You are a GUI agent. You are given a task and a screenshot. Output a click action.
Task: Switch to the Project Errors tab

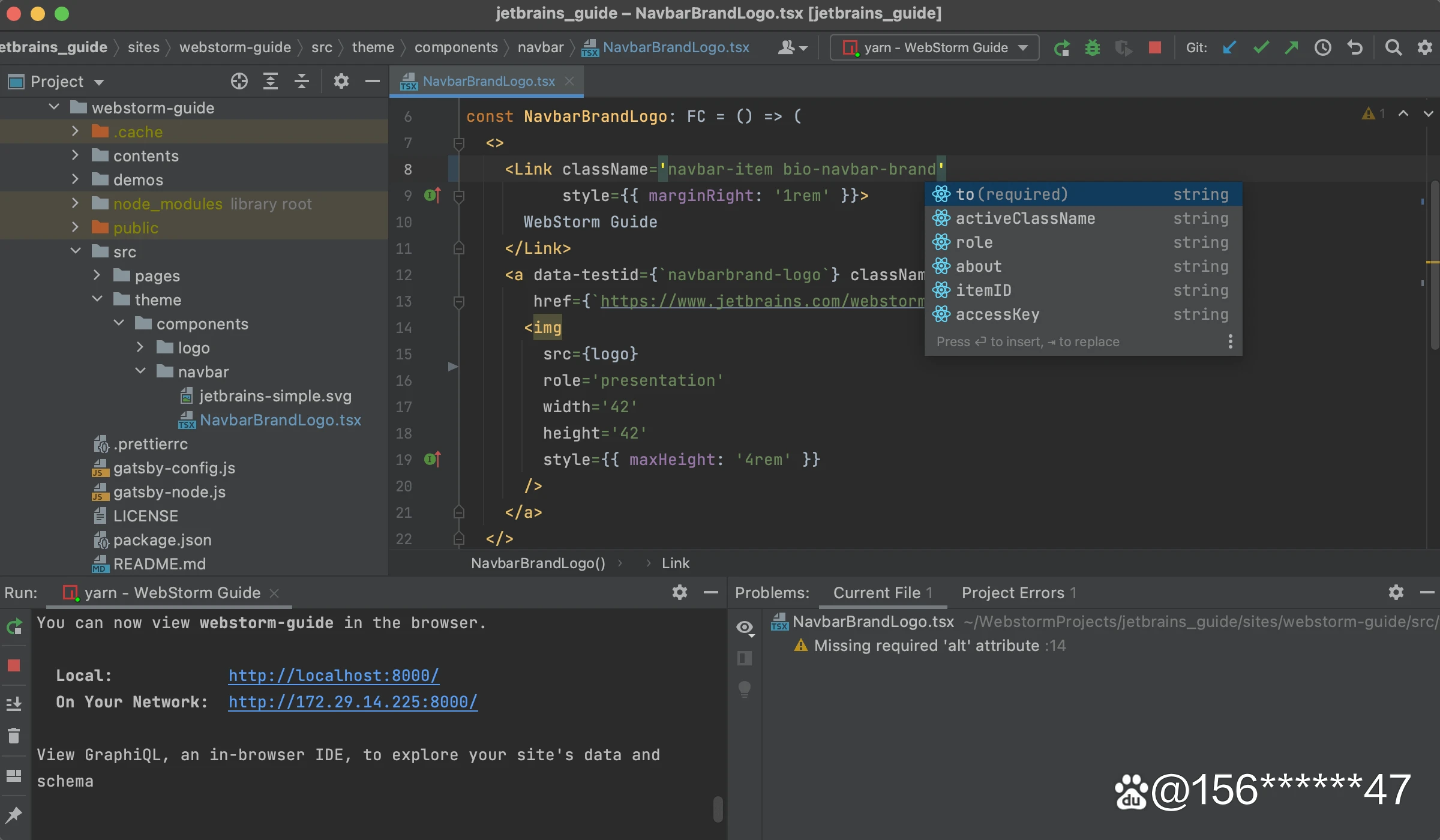(1012, 592)
